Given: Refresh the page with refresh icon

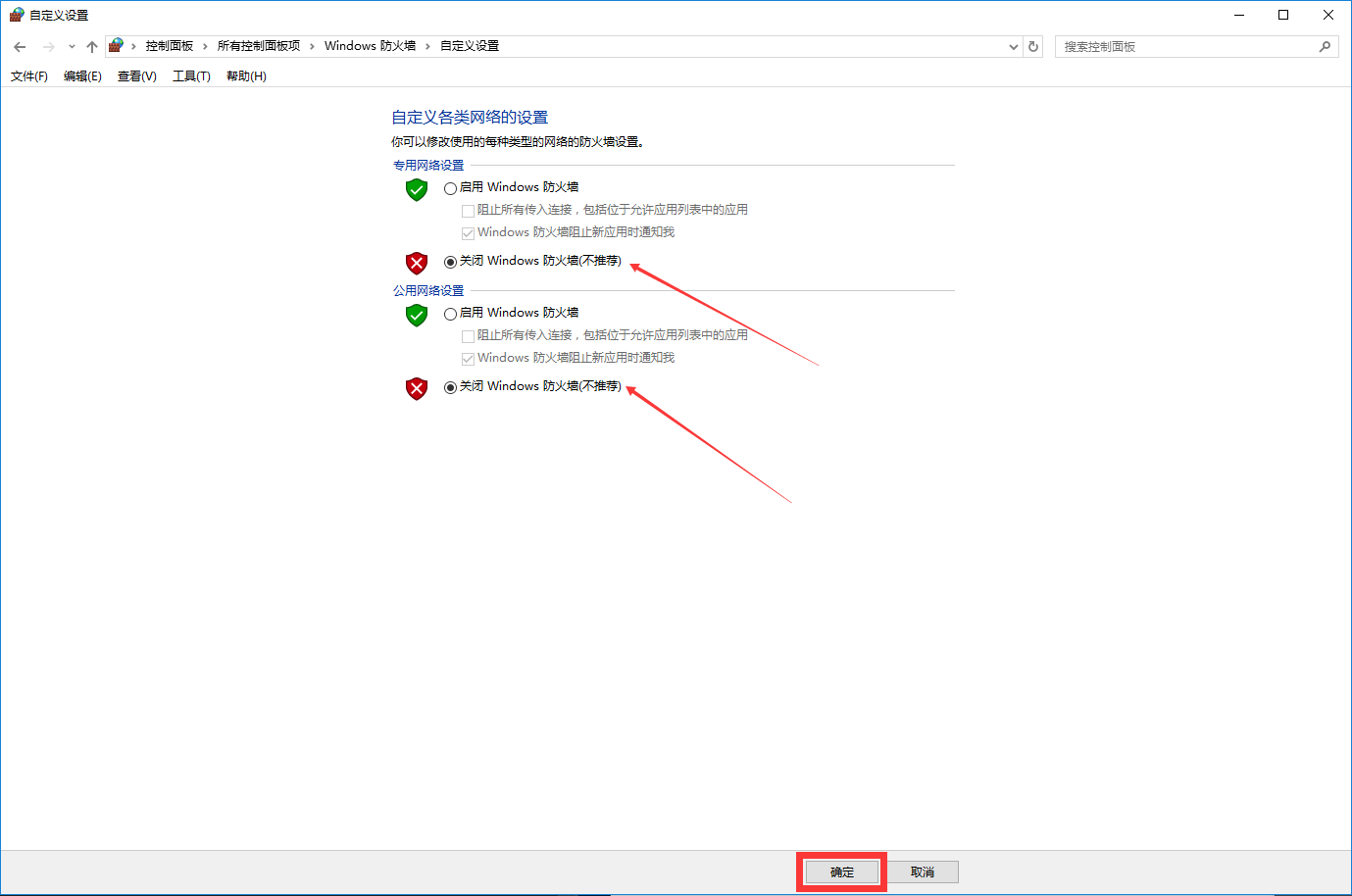Looking at the screenshot, I should pyautogui.click(x=1033, y=46).
